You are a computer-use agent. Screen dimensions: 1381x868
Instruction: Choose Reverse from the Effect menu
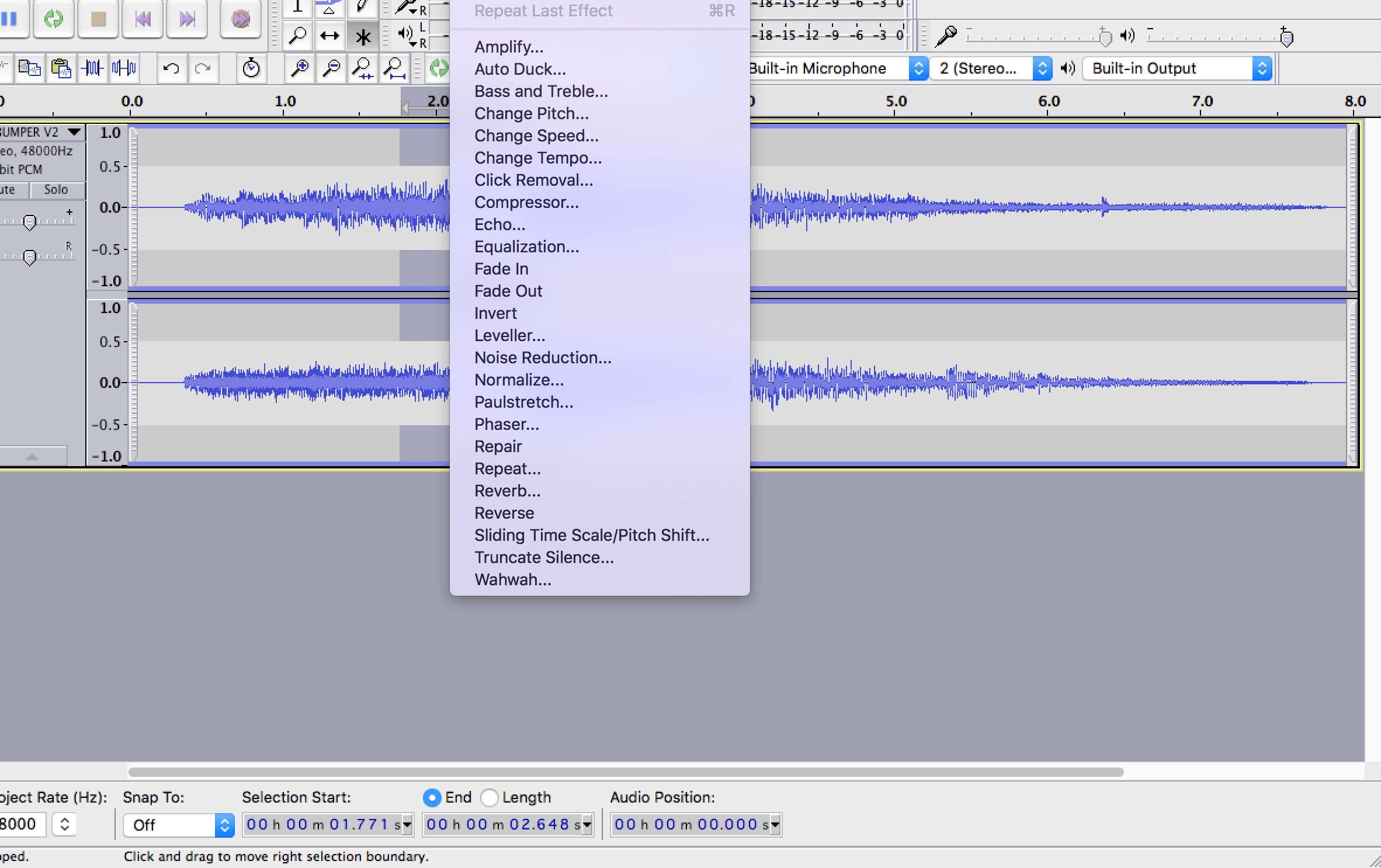(x=504, y=513)
